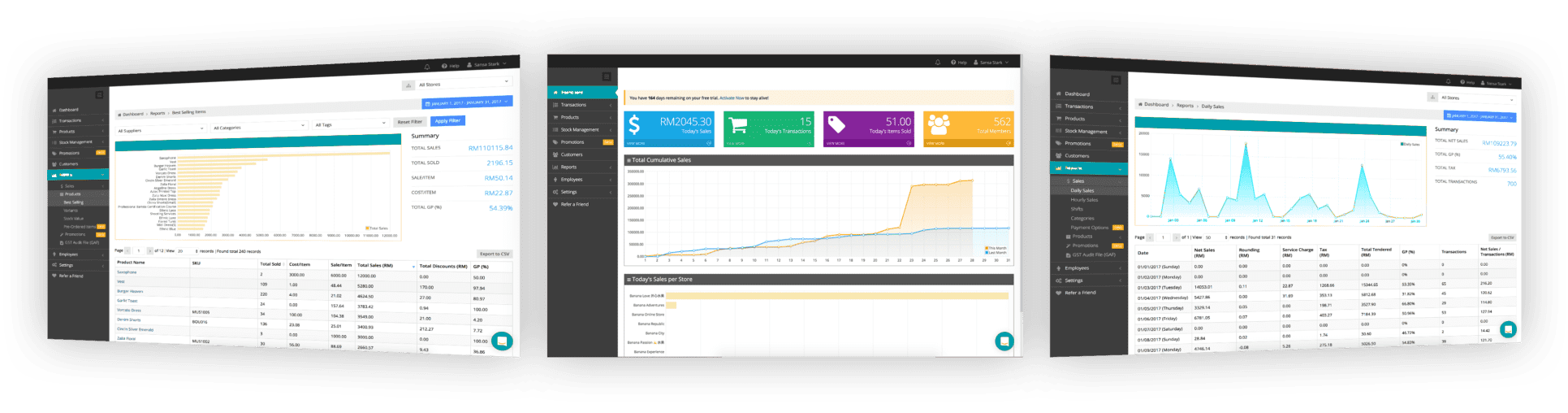Click the Net Sales (RM) column header
The height and width of the screenshot is (413, 1568).
tap(1204, 252)
